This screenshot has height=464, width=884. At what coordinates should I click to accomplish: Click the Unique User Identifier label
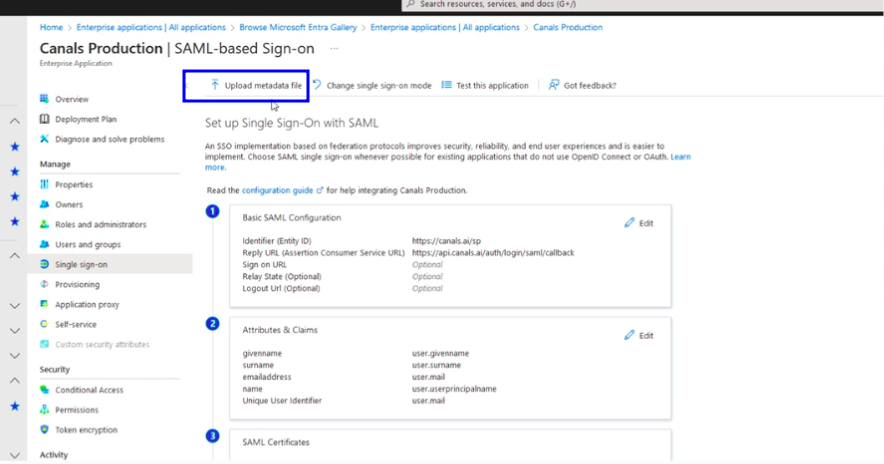point(282,400)
